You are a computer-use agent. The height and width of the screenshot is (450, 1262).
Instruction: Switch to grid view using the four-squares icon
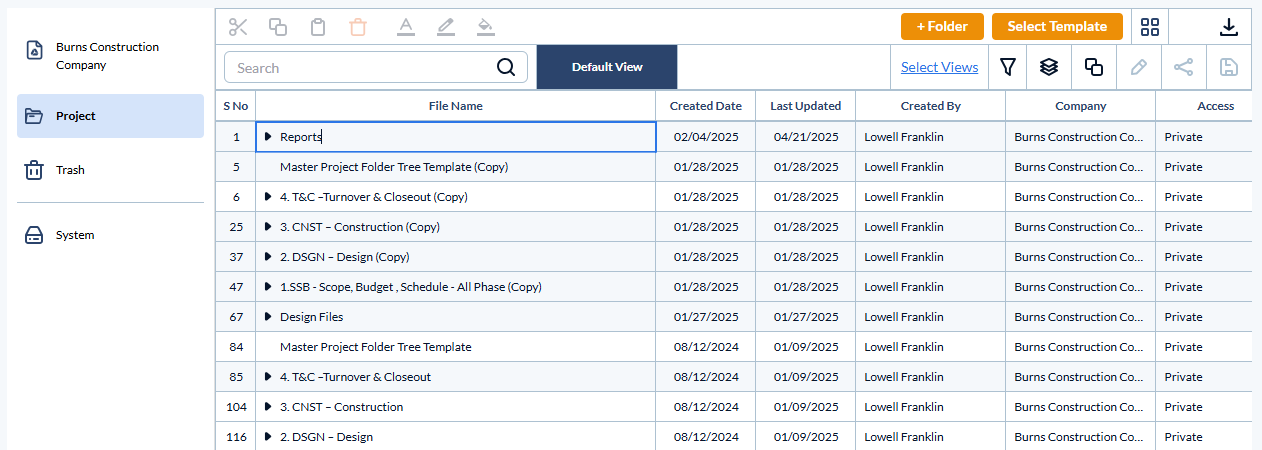tap(1150, 27)
